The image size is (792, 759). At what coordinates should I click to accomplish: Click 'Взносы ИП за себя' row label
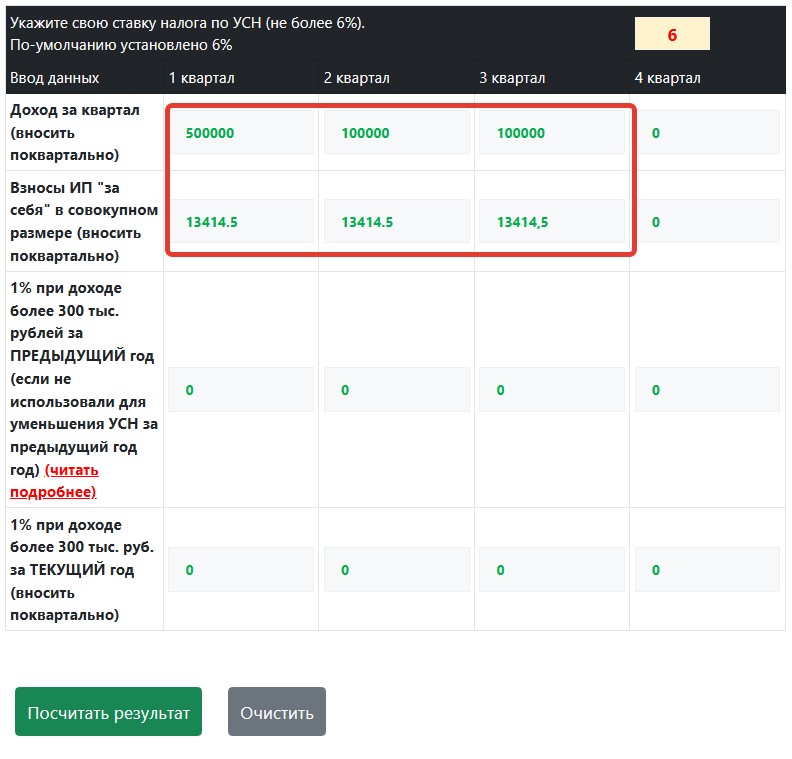click(x=84, y=221)
